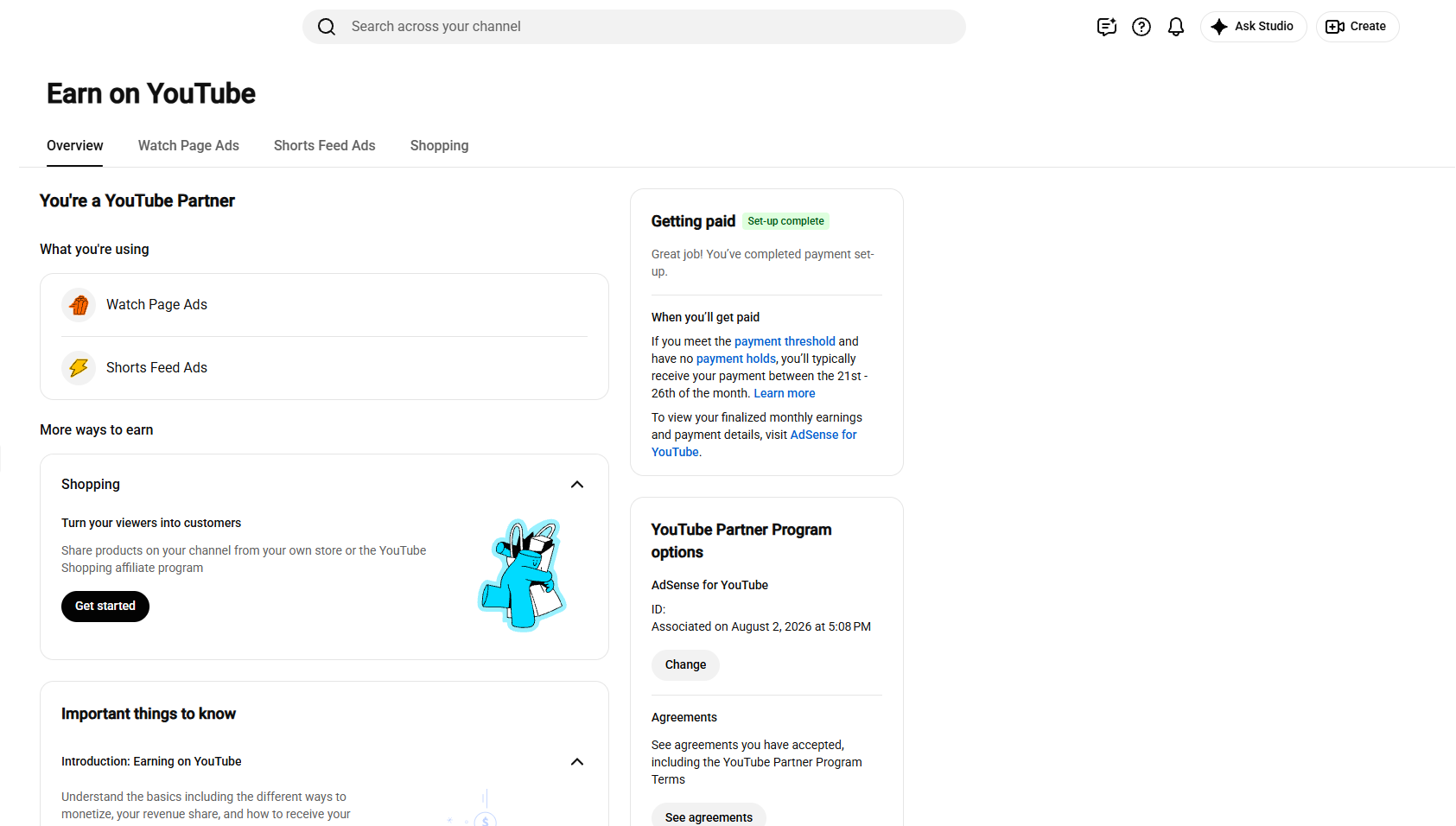Open the help question mark icon
This screenshot has width=1456, height=826.
point(1141,27)
